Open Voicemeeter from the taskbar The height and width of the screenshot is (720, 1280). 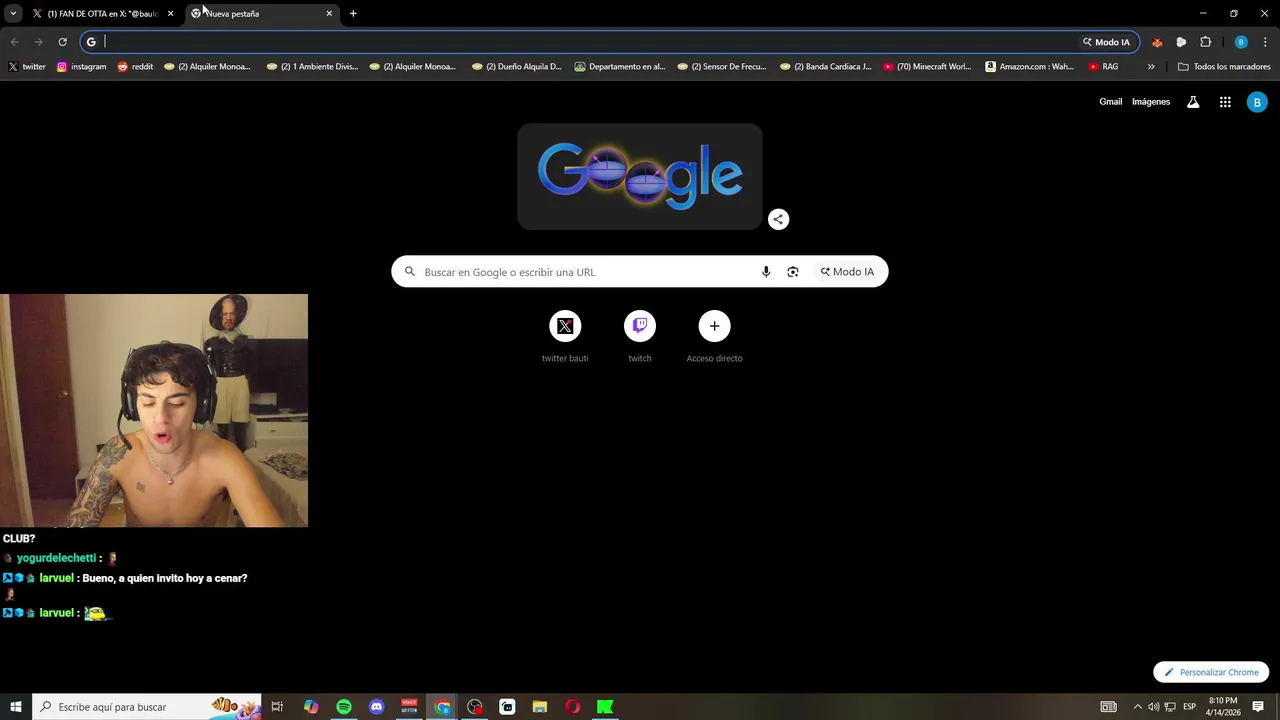pyautogui.click(x=409, y=707)
